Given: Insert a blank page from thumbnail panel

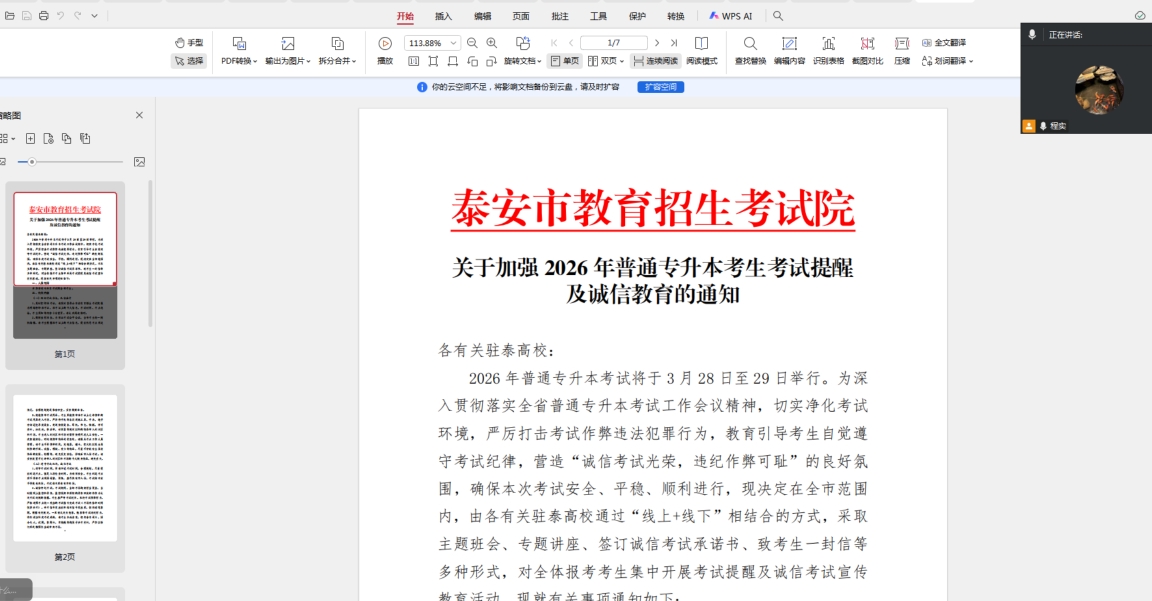Looking at the screenshot, I should click(30, 138).
